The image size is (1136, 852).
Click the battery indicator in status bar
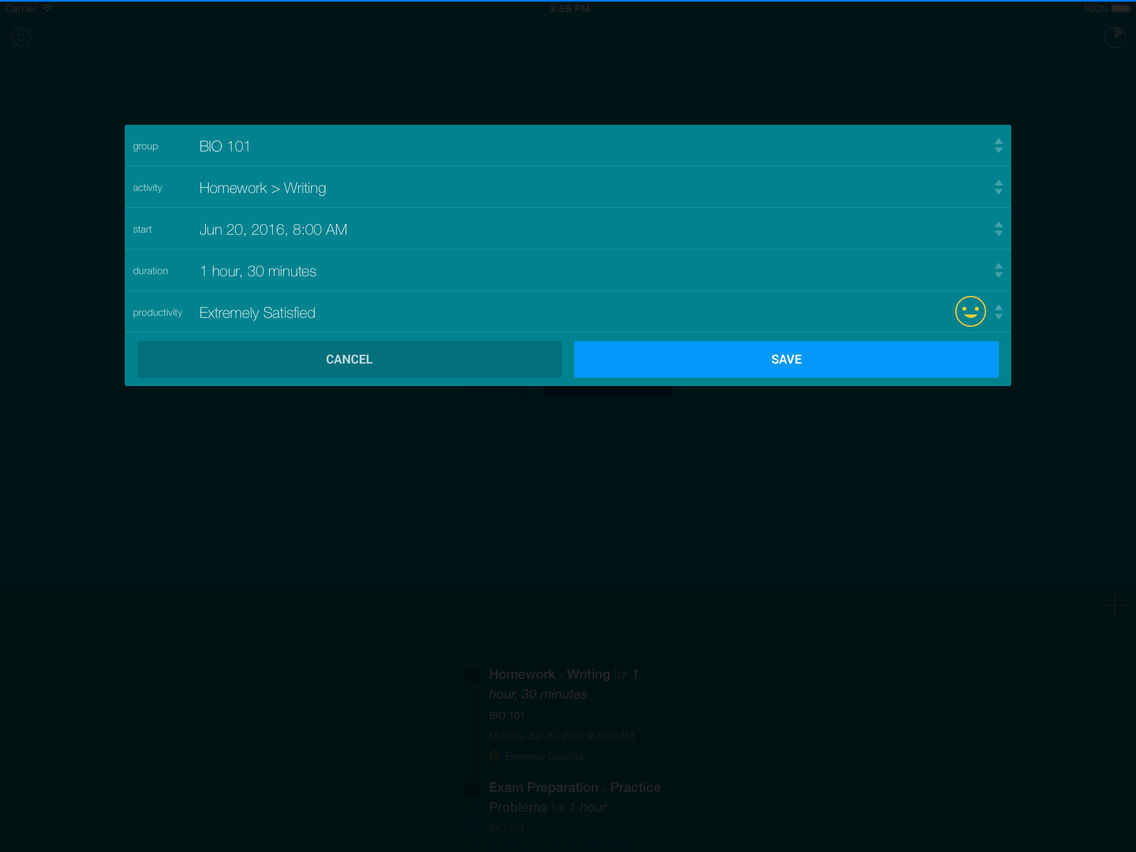pos(1121,9)
